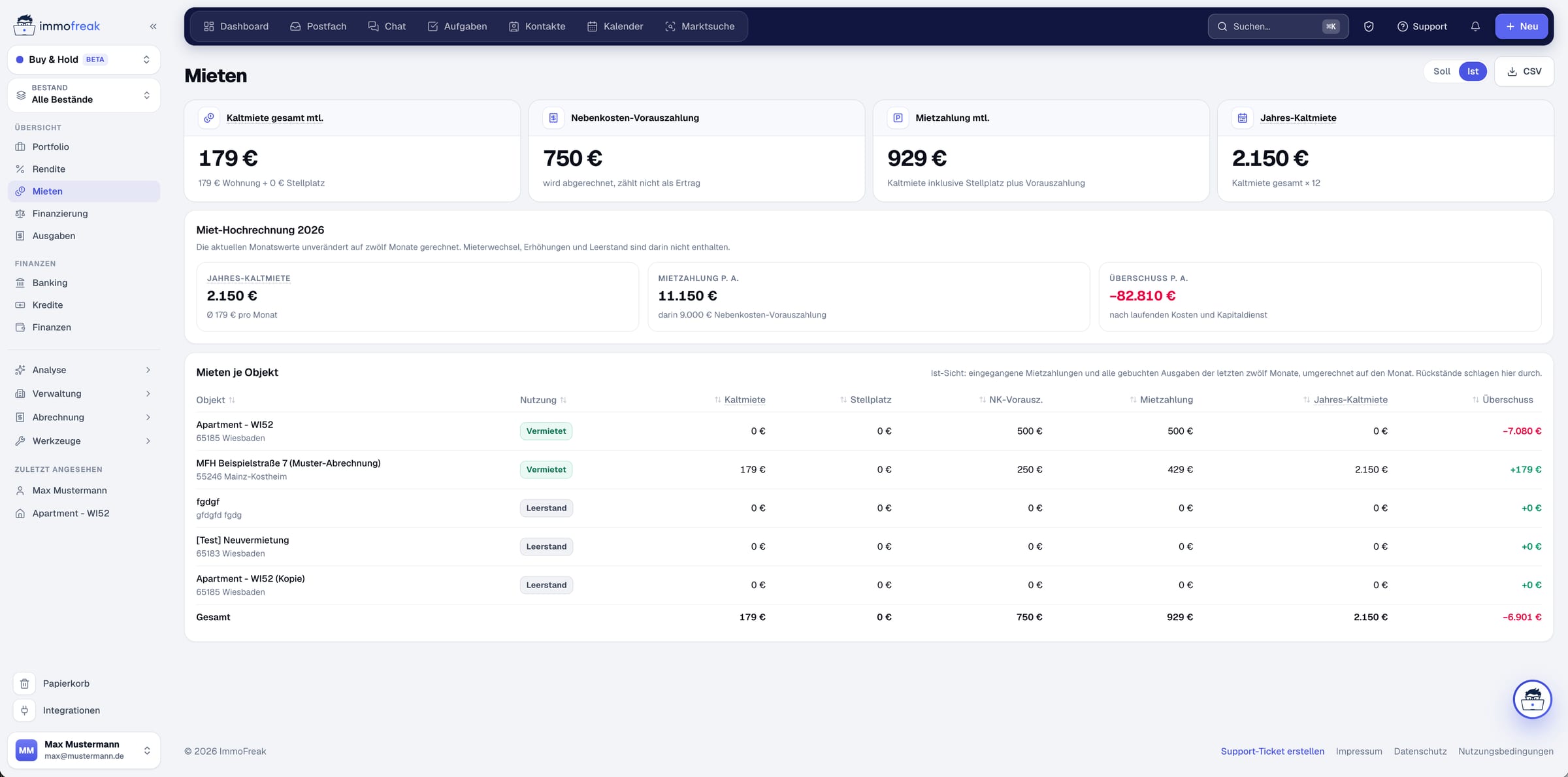1568x777 pixels.
Task: Open Support-Ticket erstellen link
Action: pos(1272,752)
